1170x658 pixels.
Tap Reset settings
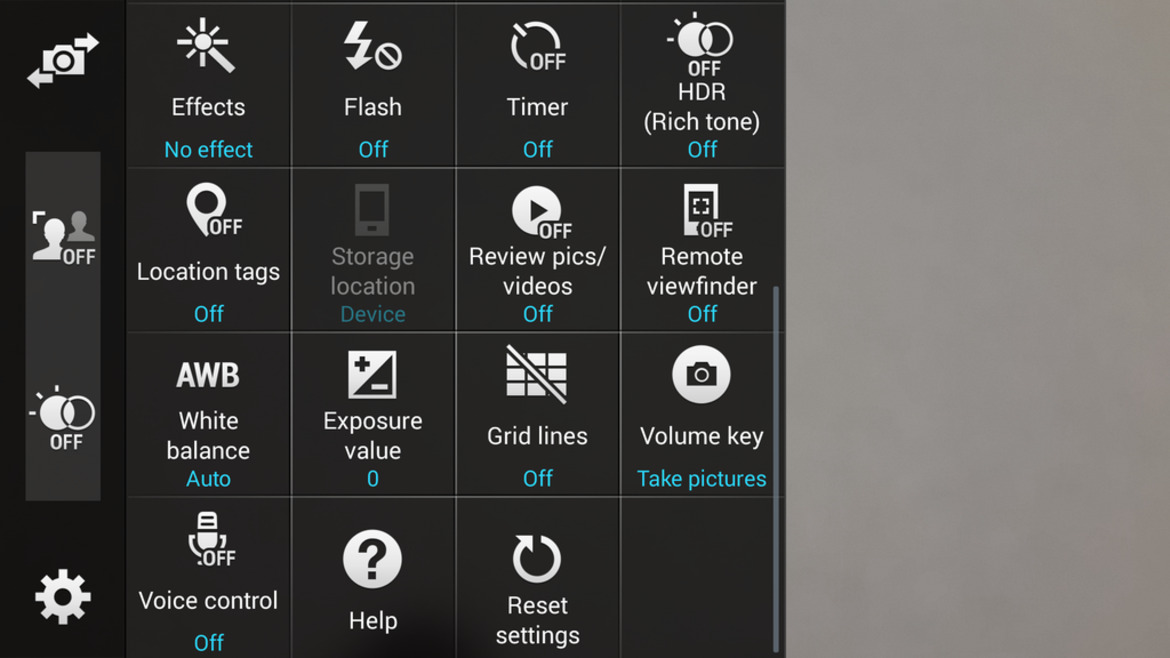point(537,578)
